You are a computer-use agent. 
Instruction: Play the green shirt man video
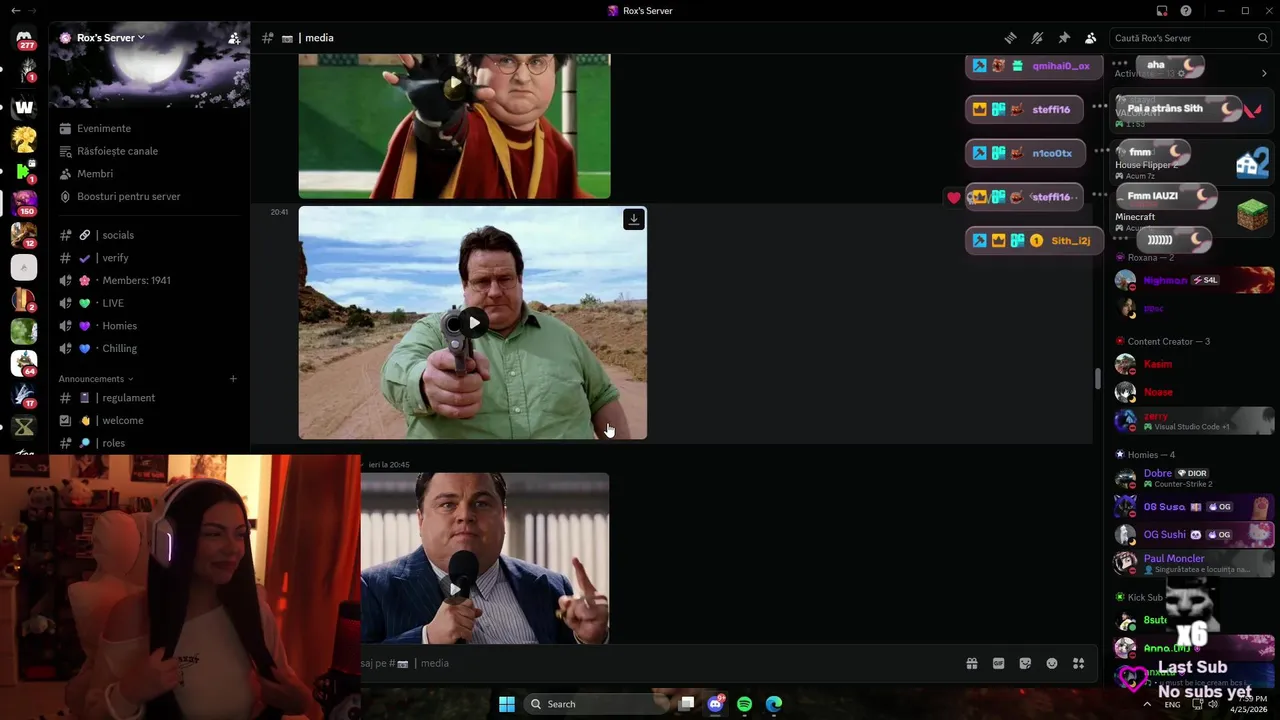pos(473,323)
